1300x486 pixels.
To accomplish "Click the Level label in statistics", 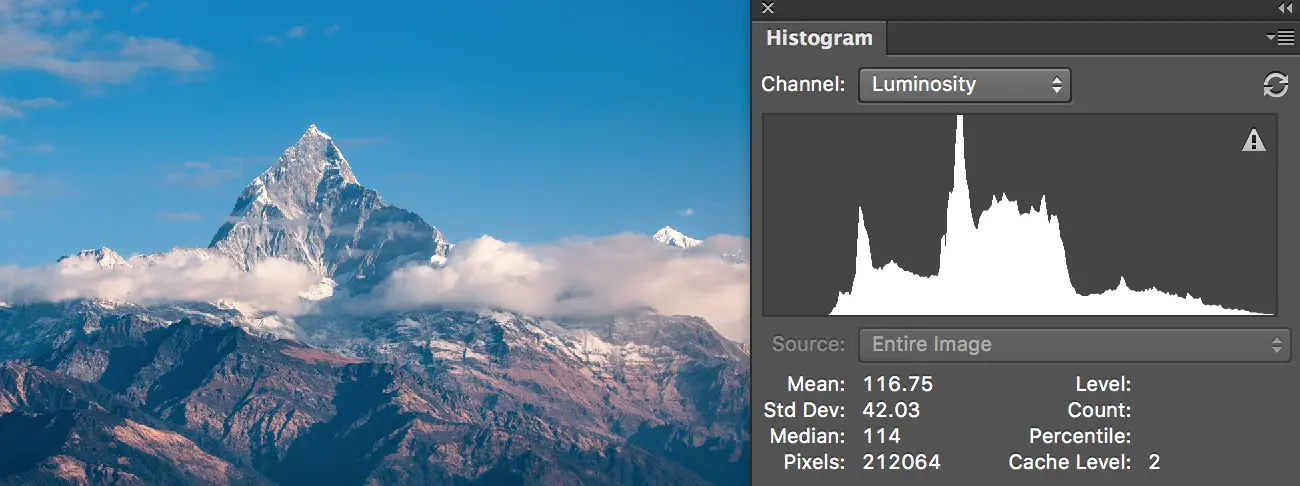I will coord(1103,384).
